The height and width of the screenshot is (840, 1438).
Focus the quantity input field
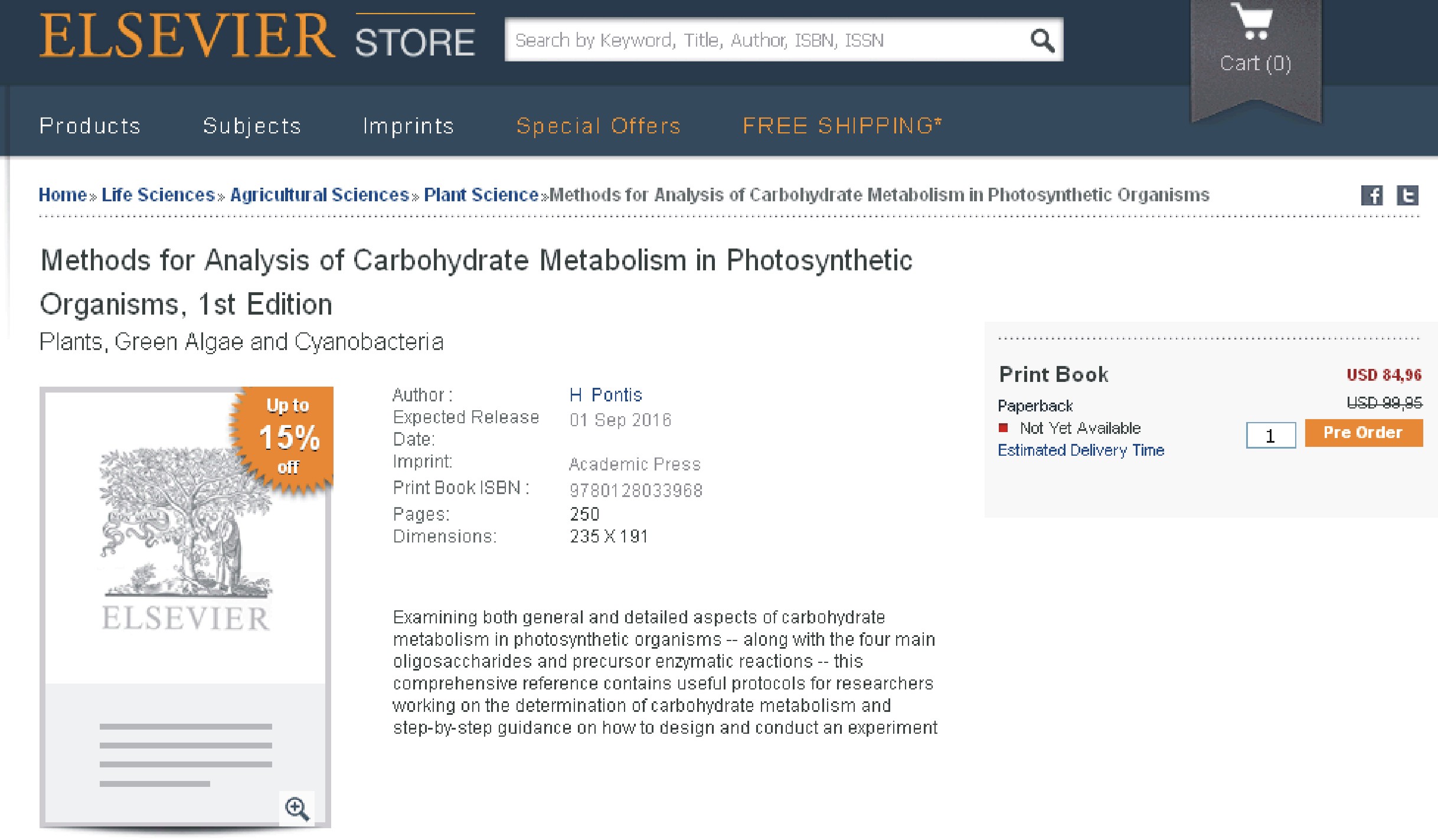tap(1271, 436)
